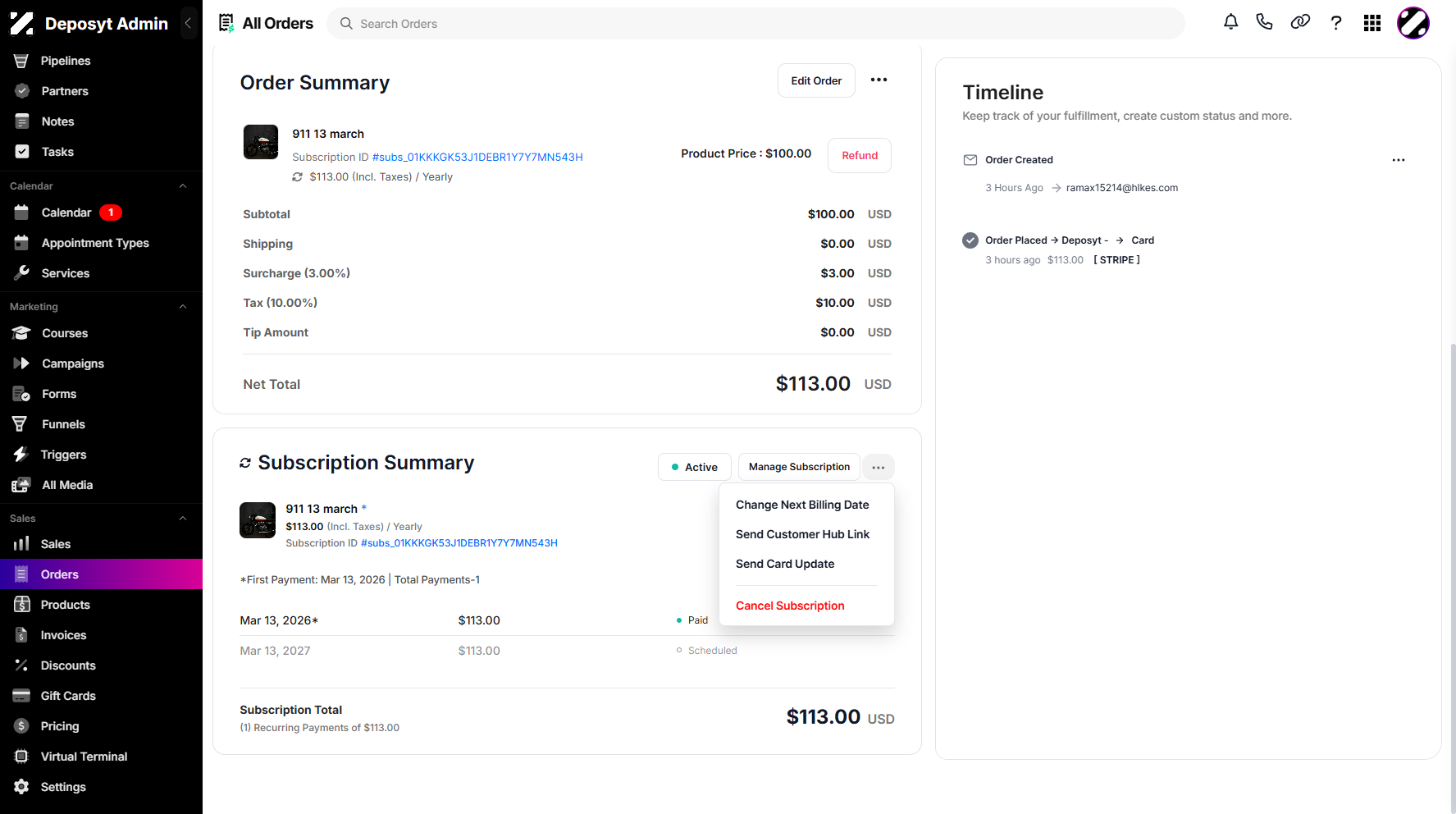Open Subscription ID link in Subscription Summary
Screen dimensions: 1456x814
point(459,543)
